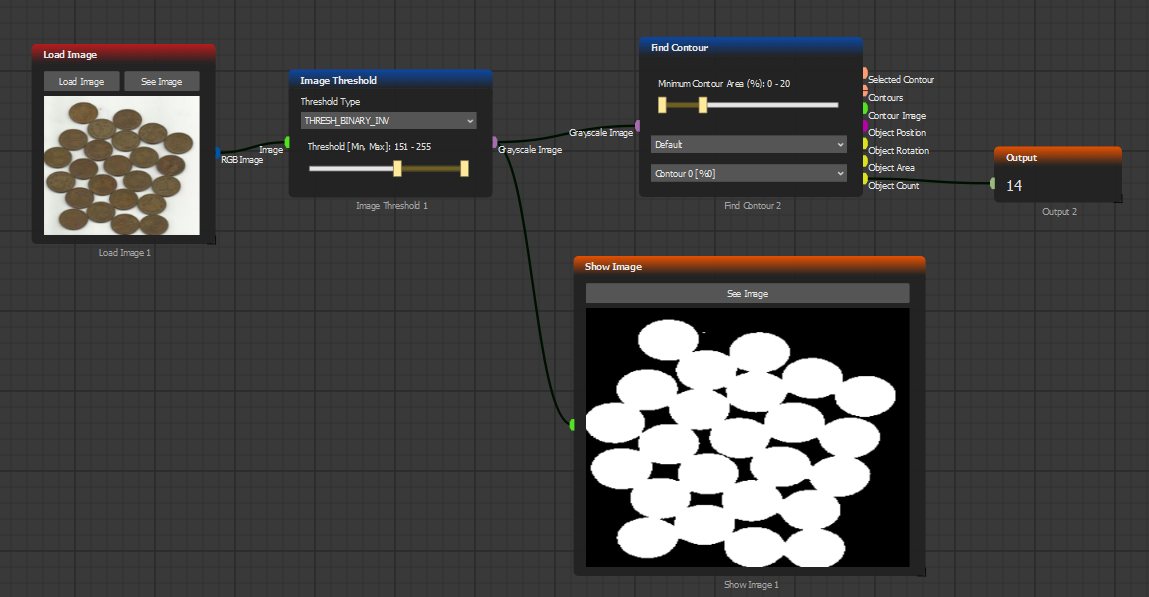Click the green Image input port on Image Threshold
Screen dimensions: 1149x597
288,142
